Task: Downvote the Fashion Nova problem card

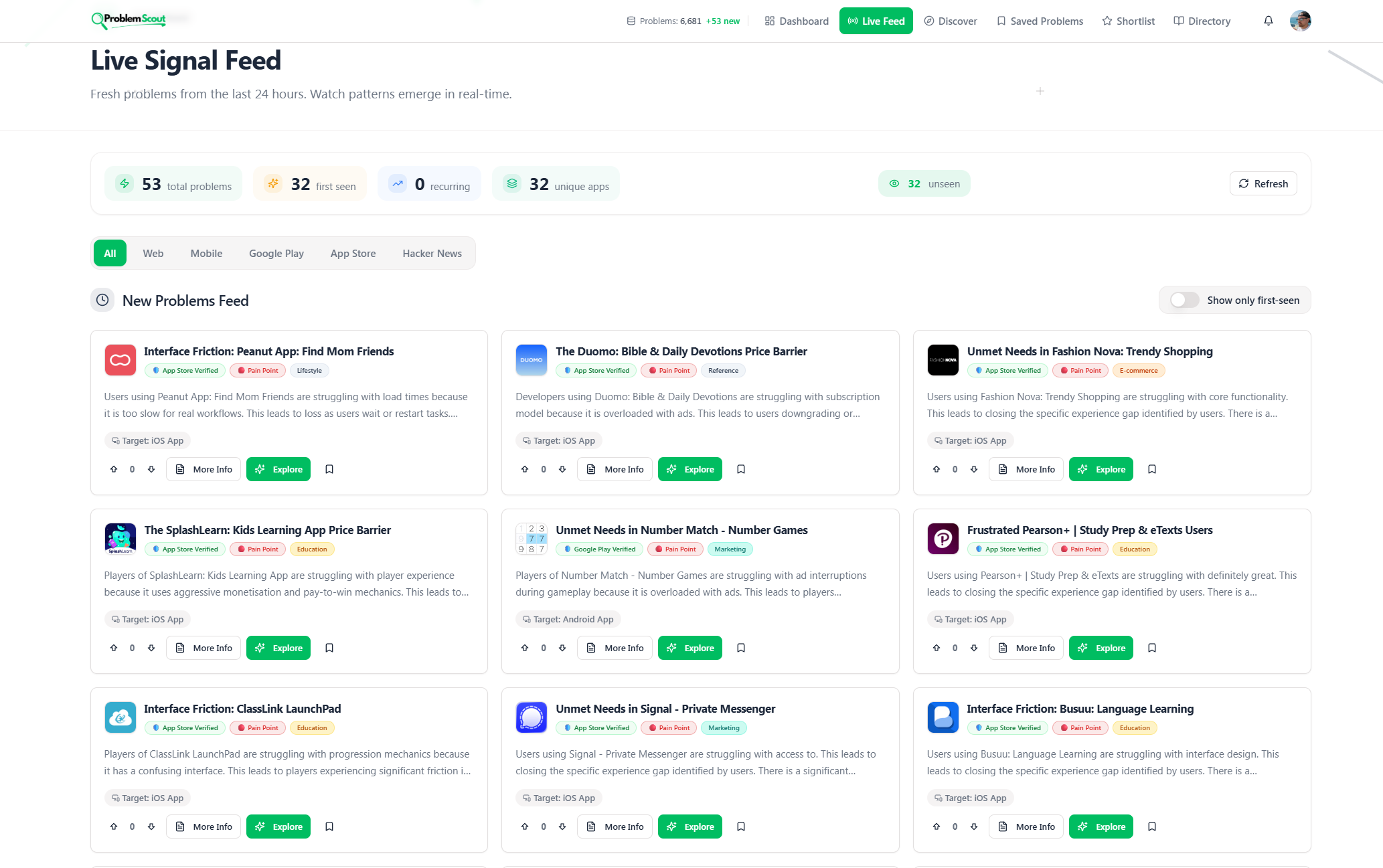Action: click(974, 469)
